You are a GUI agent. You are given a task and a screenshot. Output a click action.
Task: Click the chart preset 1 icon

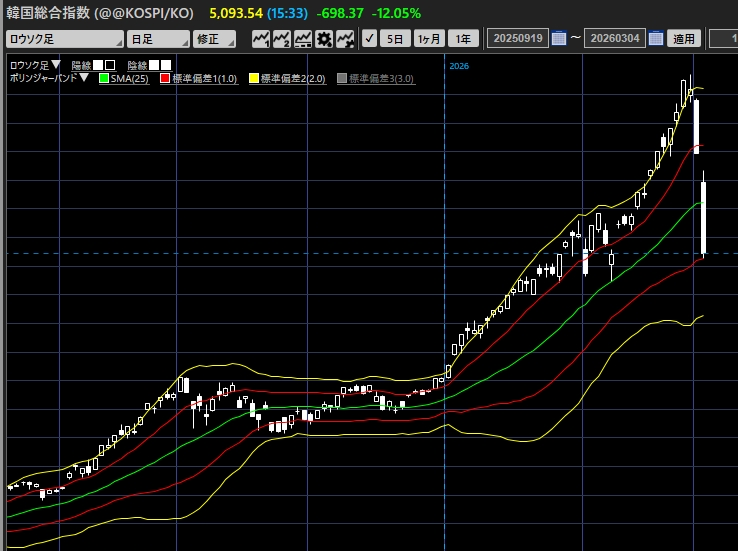point(261,39)
